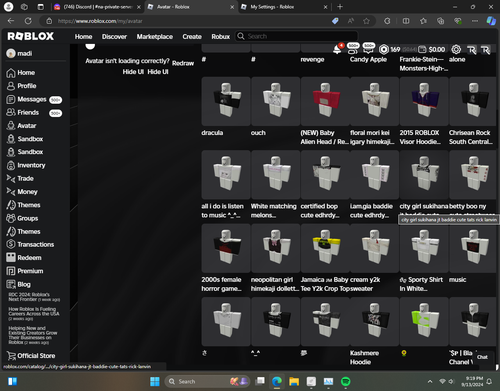
Task: Open the system tray hidden icons chevron
Action: (430, 381)
